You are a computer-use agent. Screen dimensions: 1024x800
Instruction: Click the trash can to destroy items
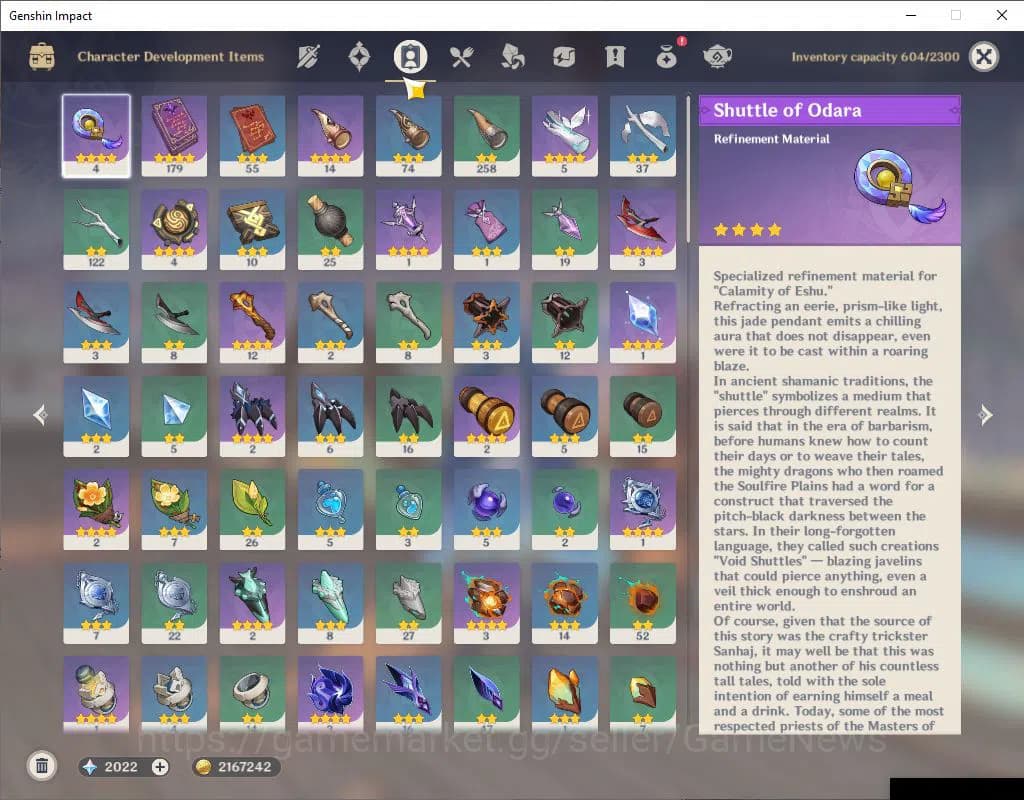tap(41, 765)
